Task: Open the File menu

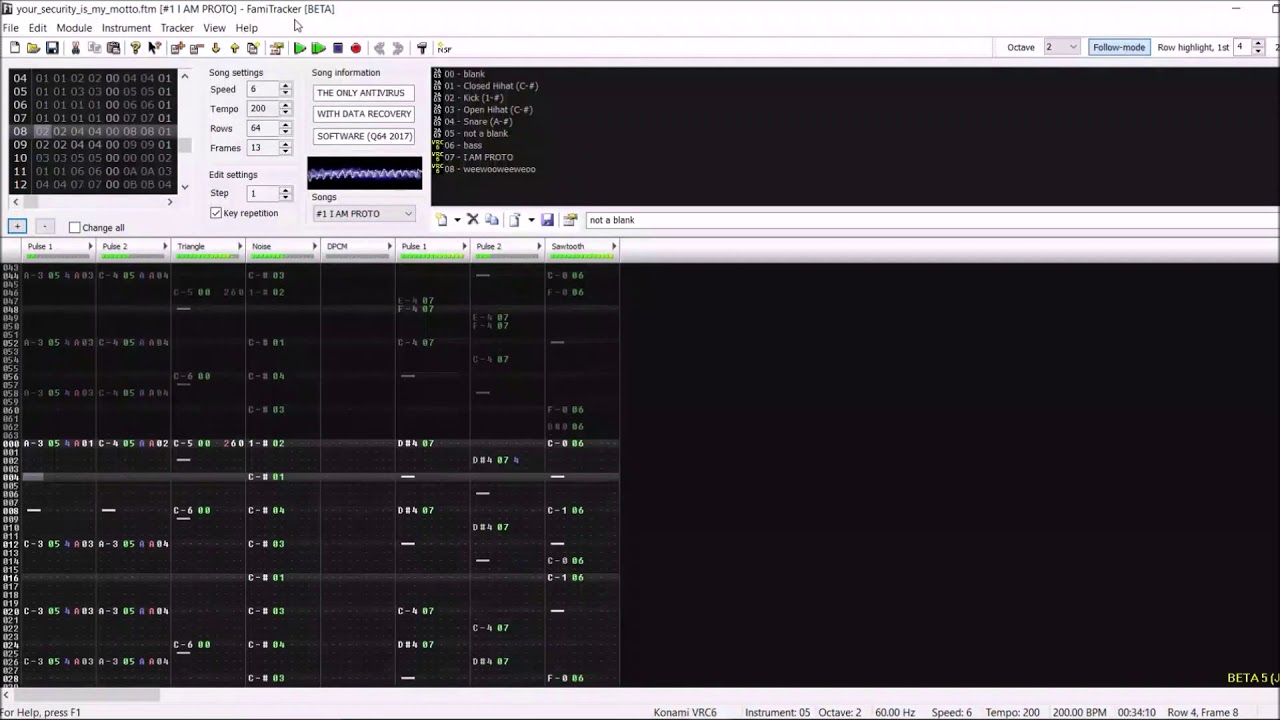Action: click(x=10, y=28)
